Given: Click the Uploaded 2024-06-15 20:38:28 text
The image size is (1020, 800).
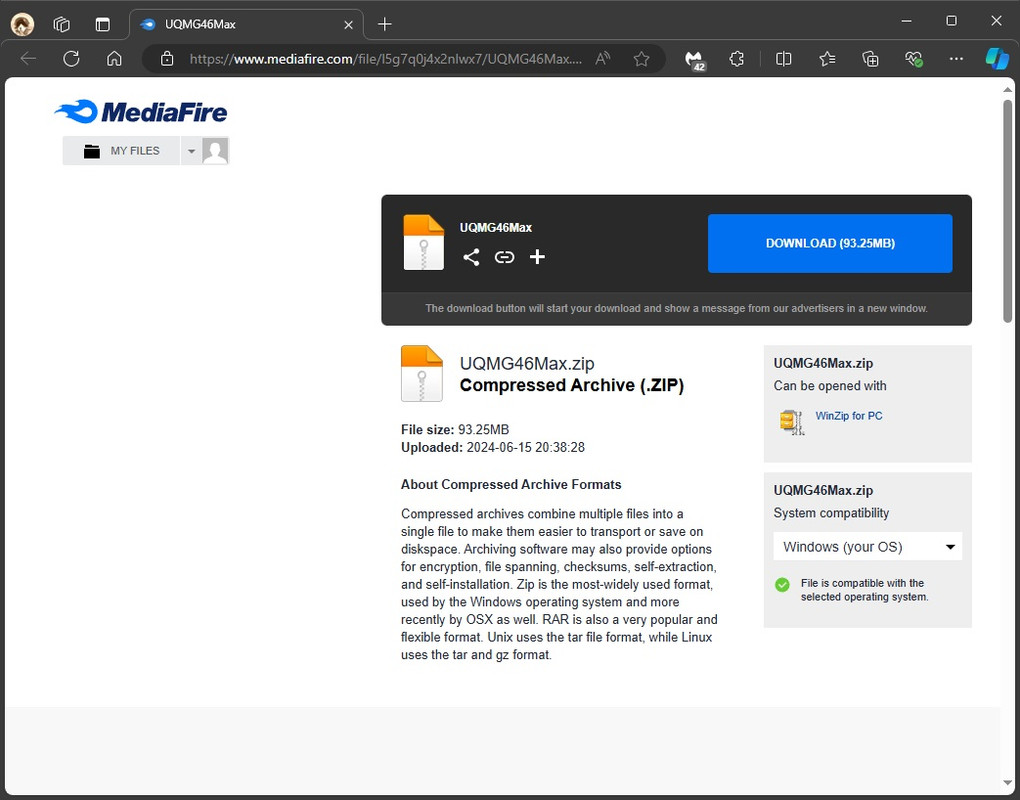Looking at the screenshot, I should click(x=492, y=447).
